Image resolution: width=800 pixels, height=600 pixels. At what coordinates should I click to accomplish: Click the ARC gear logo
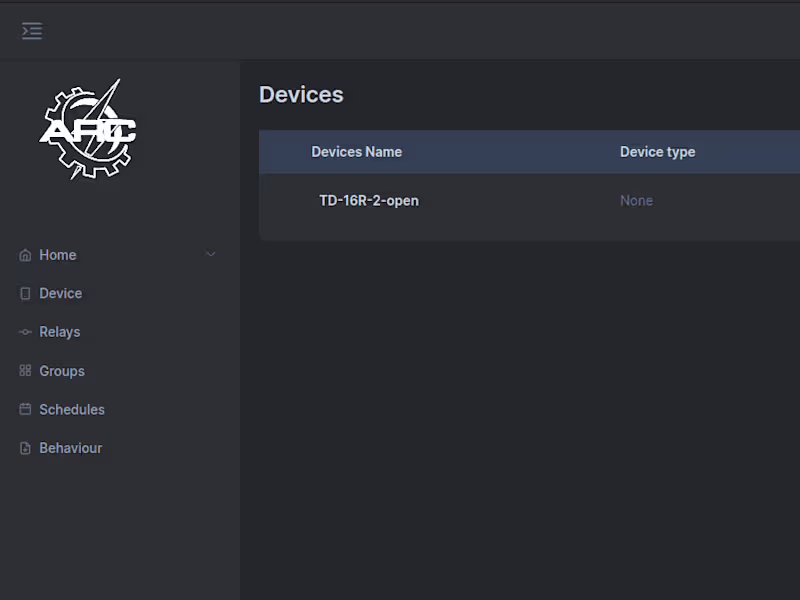pos(88,130)
